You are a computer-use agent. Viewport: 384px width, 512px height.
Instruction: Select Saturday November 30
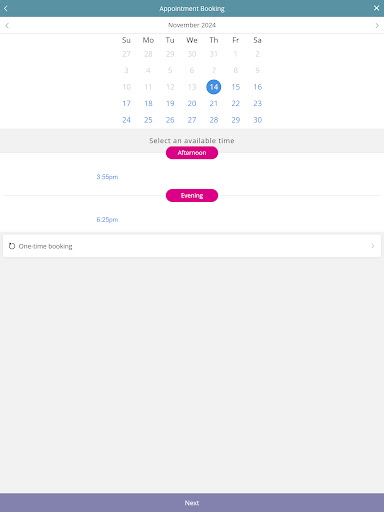click(258, 120)
